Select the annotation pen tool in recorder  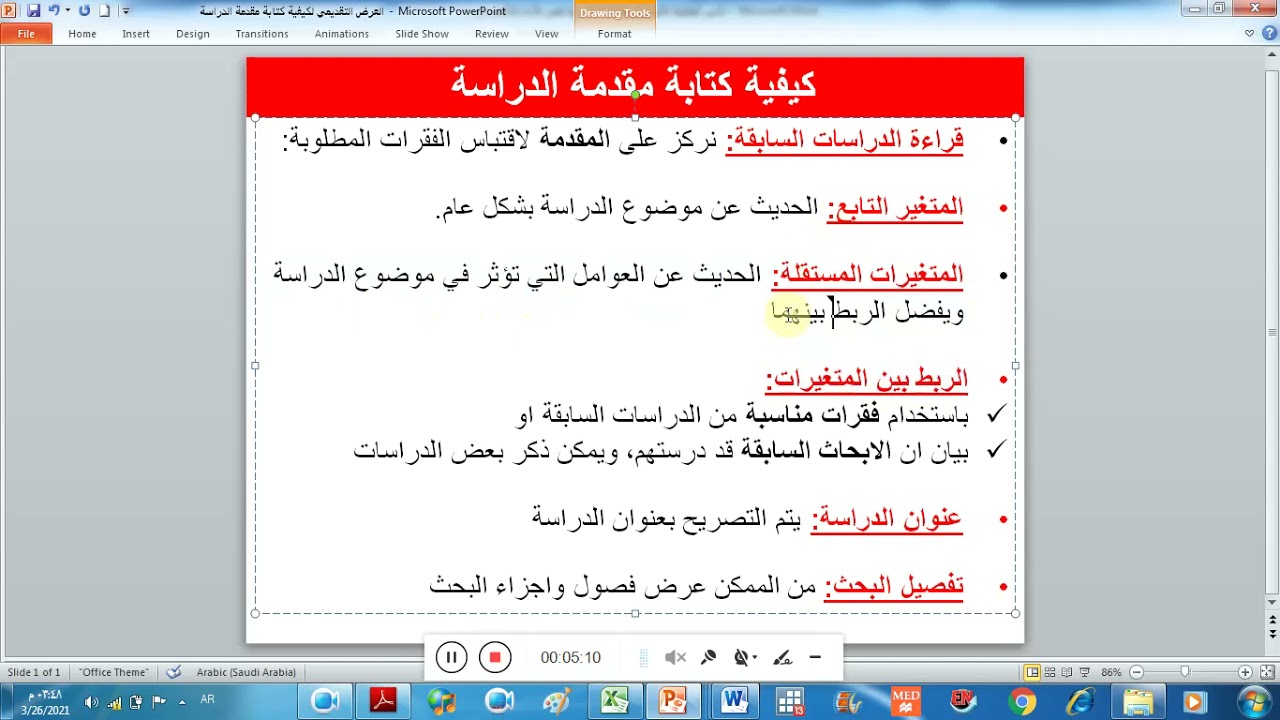(783, 657)
